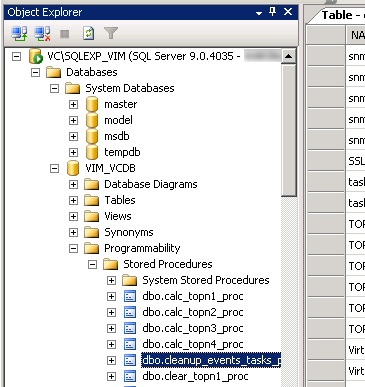Image resolution: width=365 pixels, height=387 pixels.
Task: Expand dbo.calc_topn4_proc node
Action: tap(111, 344)
